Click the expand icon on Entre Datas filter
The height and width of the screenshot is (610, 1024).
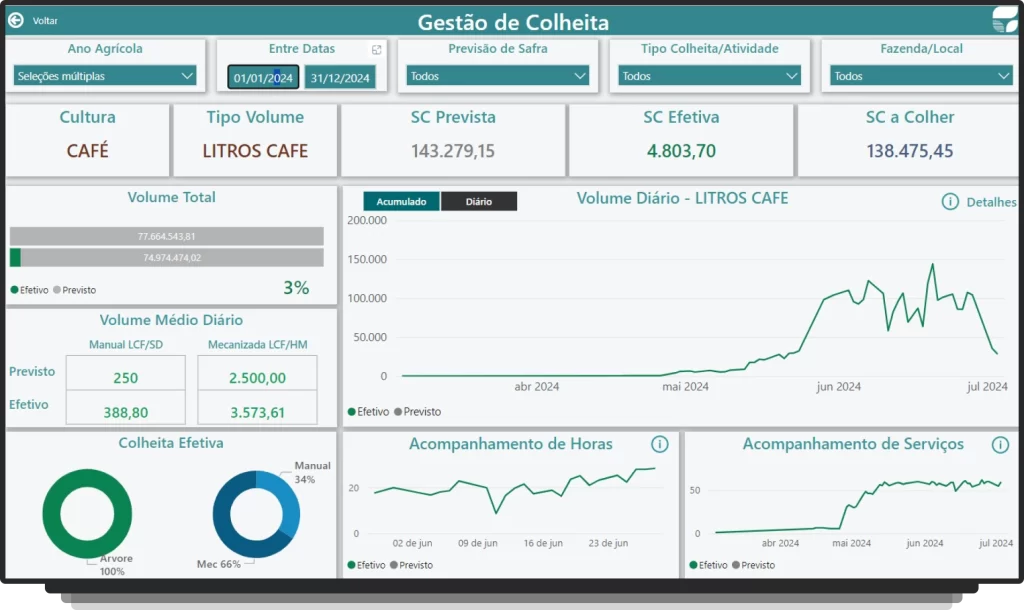coord(377,49)
